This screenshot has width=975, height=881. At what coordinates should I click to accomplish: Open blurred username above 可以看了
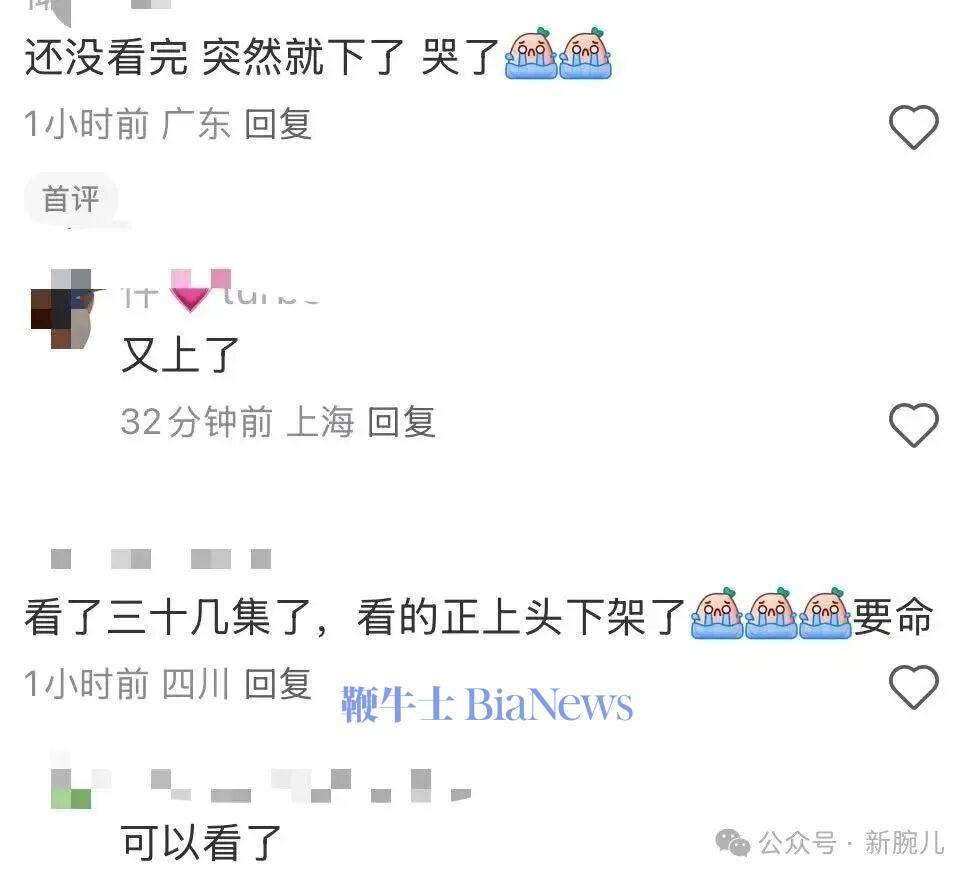pyautogui.click(x=311, y=785)
